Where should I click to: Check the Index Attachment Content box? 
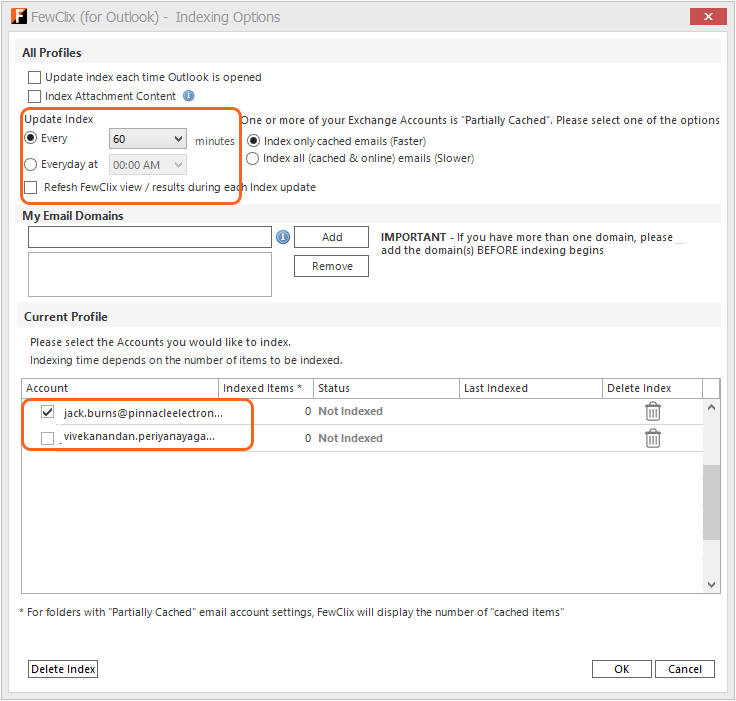coord(35,96)
